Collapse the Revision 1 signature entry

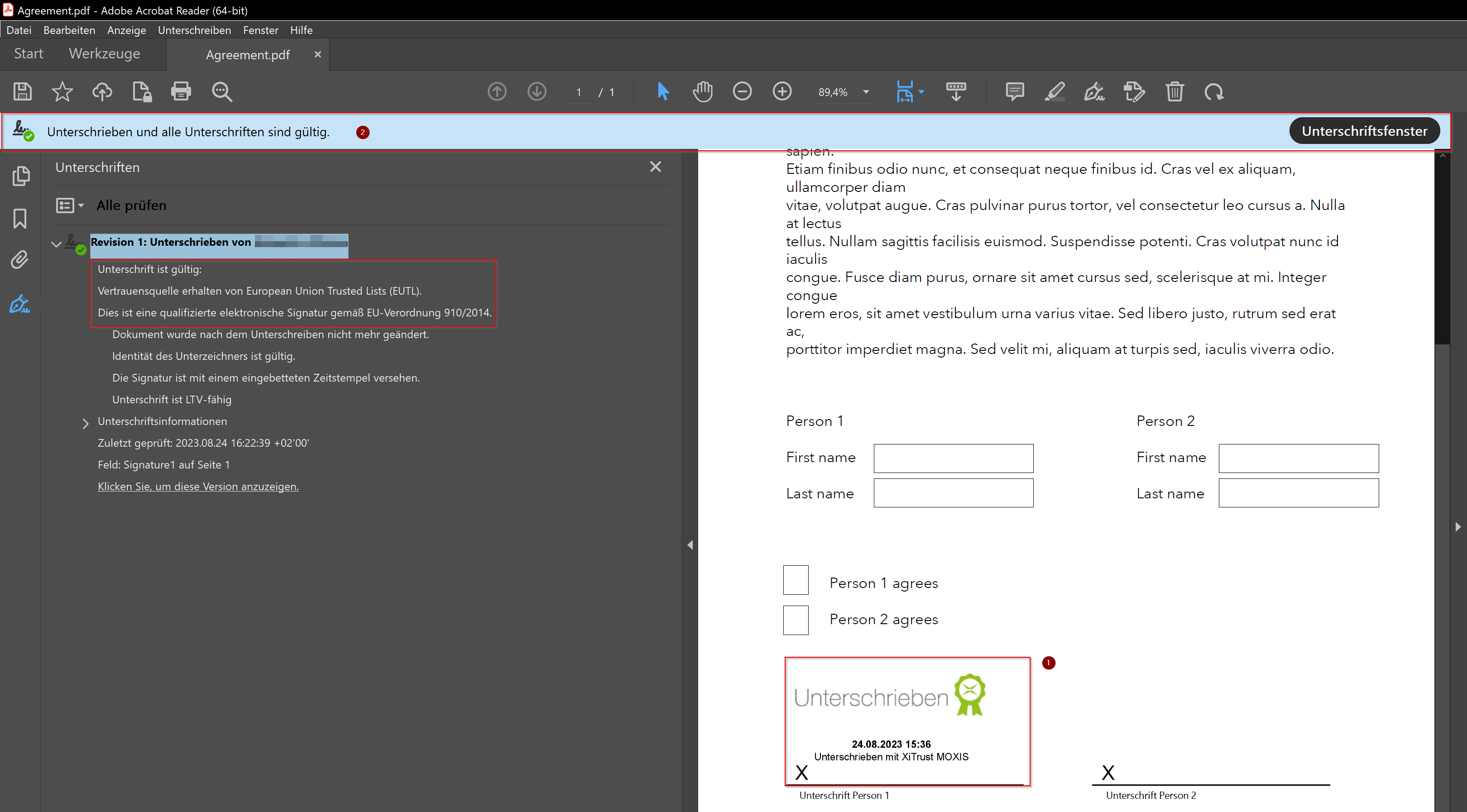[x=56, y=244]
